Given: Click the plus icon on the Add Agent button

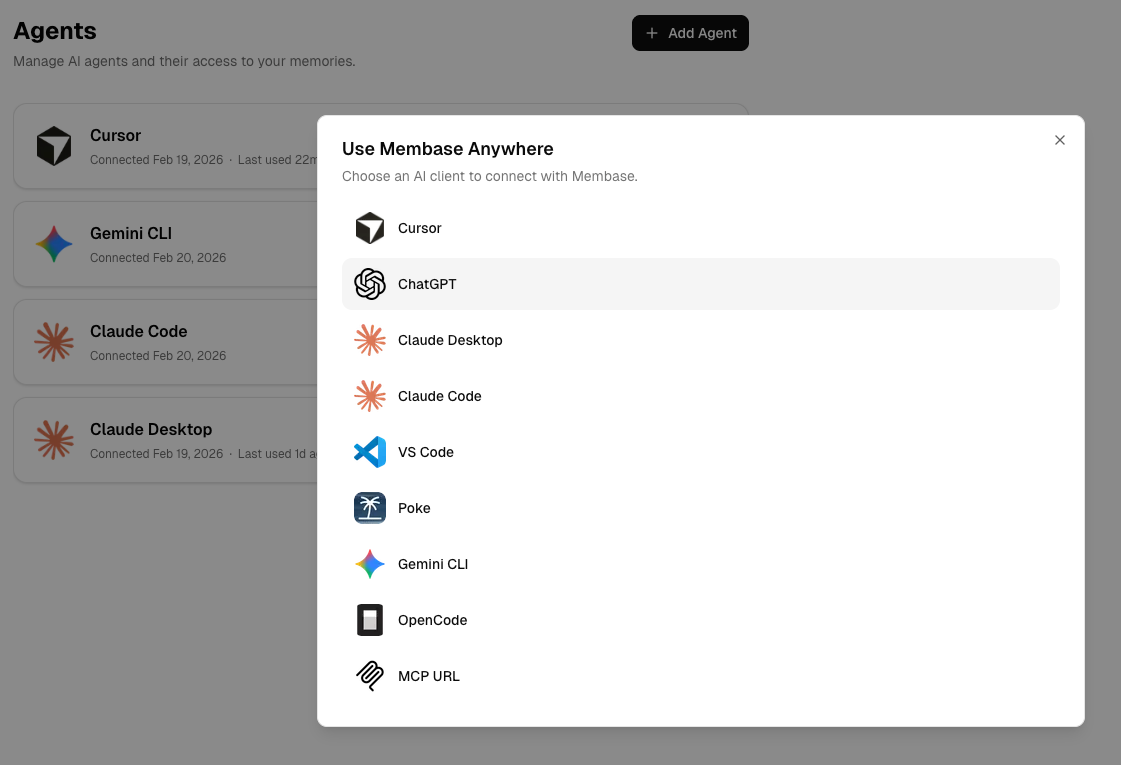Looking at the screenshot, I should tap(651, 33).
